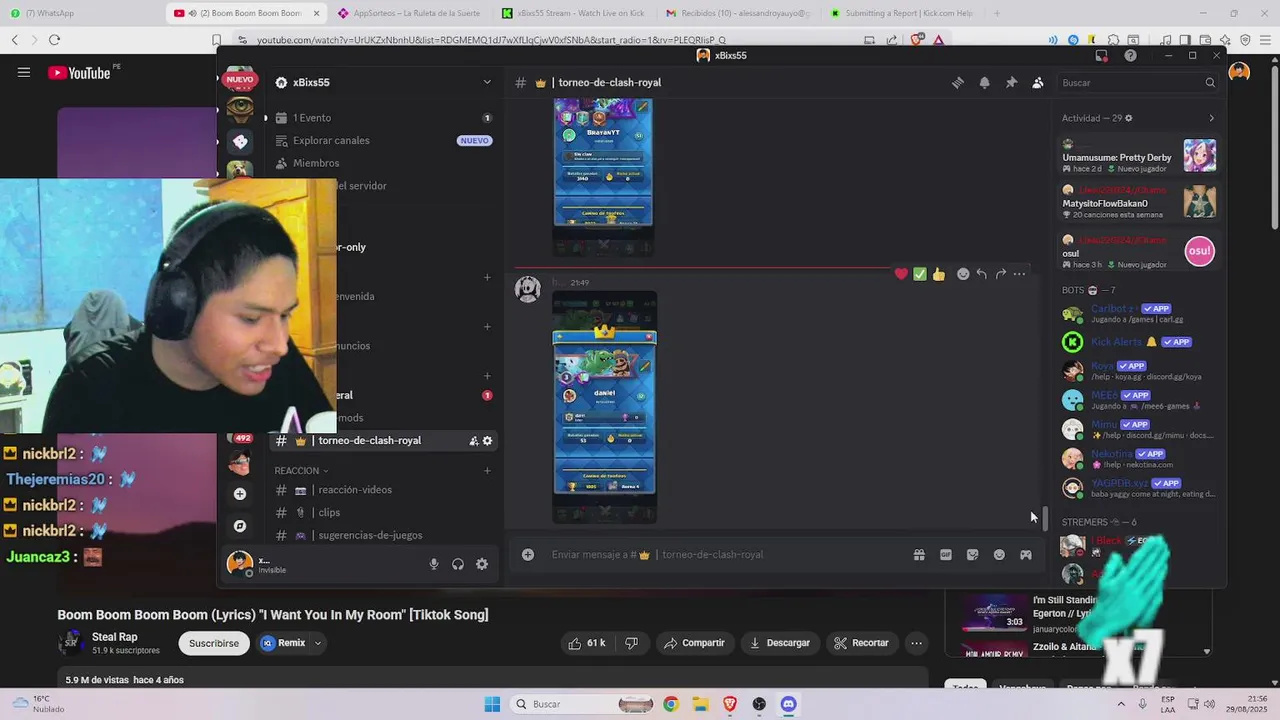Click the plus attachment button in message box

(x=528, y=555)
